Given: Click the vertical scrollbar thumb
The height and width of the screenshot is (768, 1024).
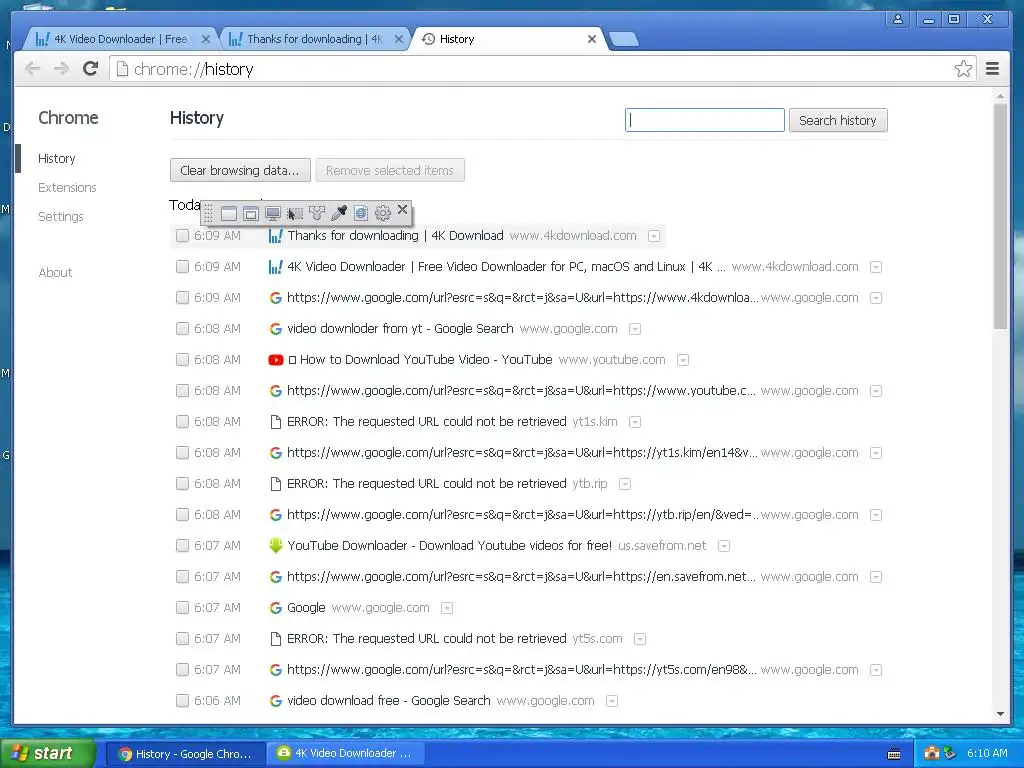Looking at the screenshot, I should tap(1000, 217).
